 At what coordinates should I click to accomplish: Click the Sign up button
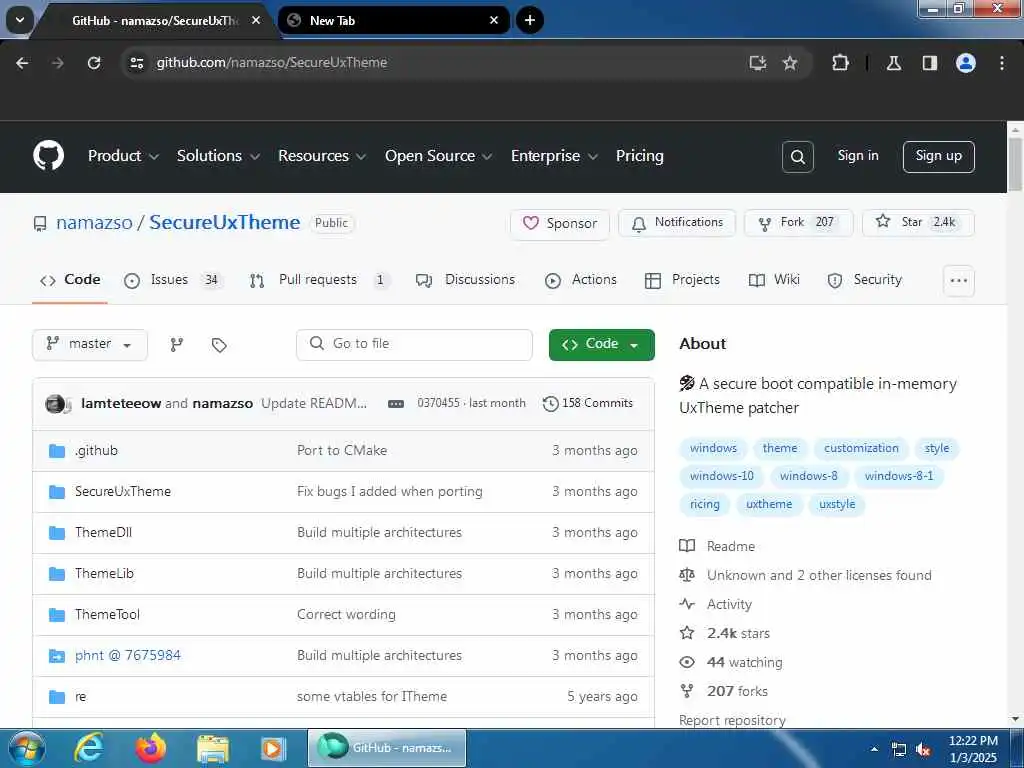[938, 156]
